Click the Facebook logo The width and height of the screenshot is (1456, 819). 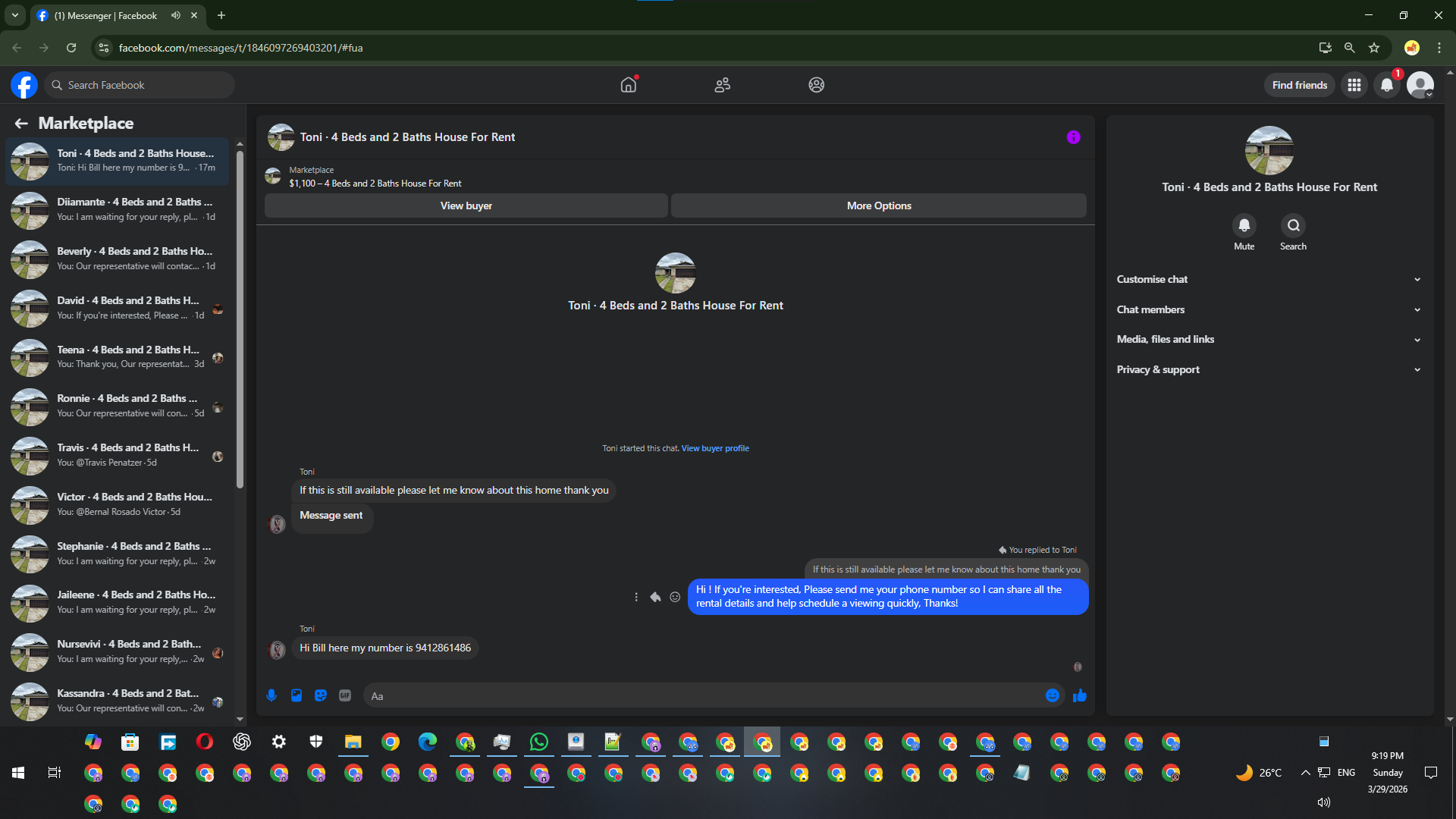24,85
